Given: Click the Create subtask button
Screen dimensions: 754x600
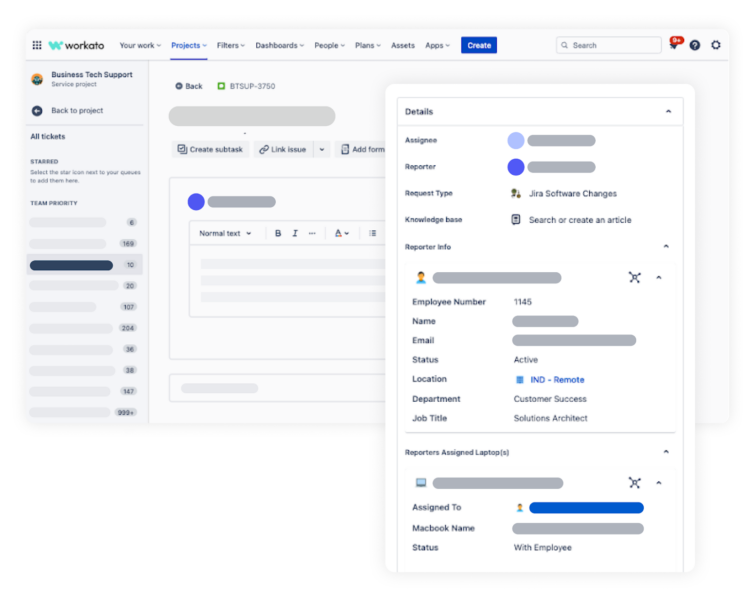Looking at the screenshot, I should [210, 149].
